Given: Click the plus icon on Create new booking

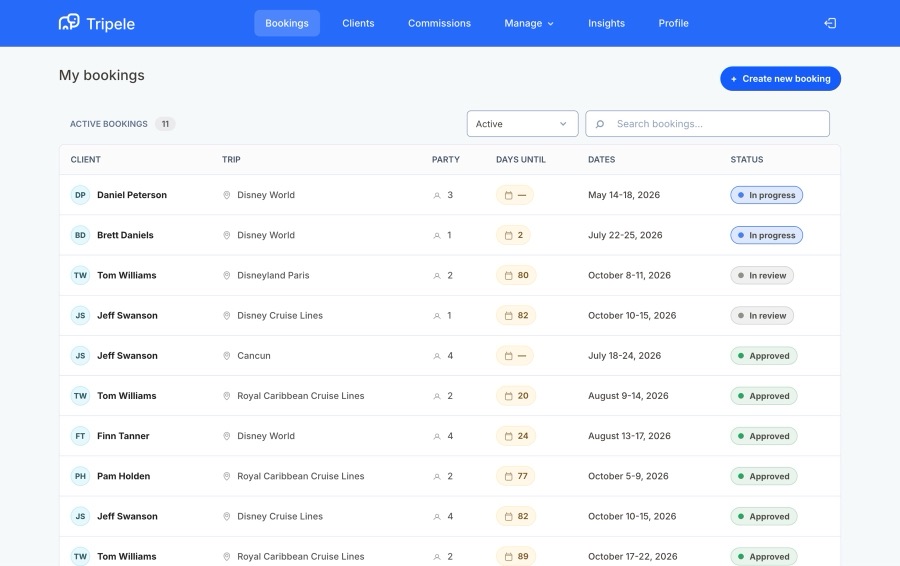Looking at the screenshot, I should point(734,79).
